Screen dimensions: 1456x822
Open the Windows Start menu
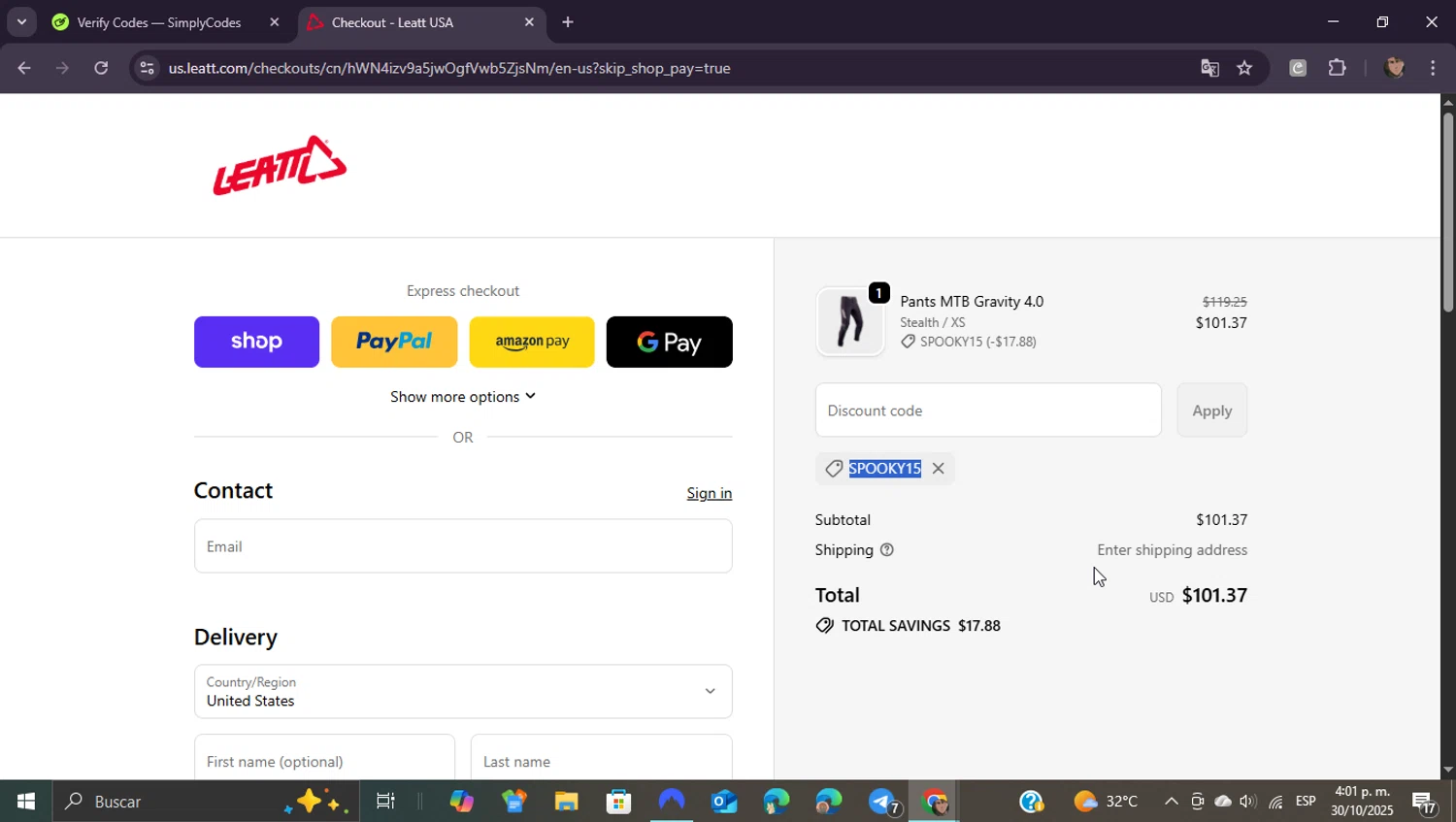(x=26, y=802)
